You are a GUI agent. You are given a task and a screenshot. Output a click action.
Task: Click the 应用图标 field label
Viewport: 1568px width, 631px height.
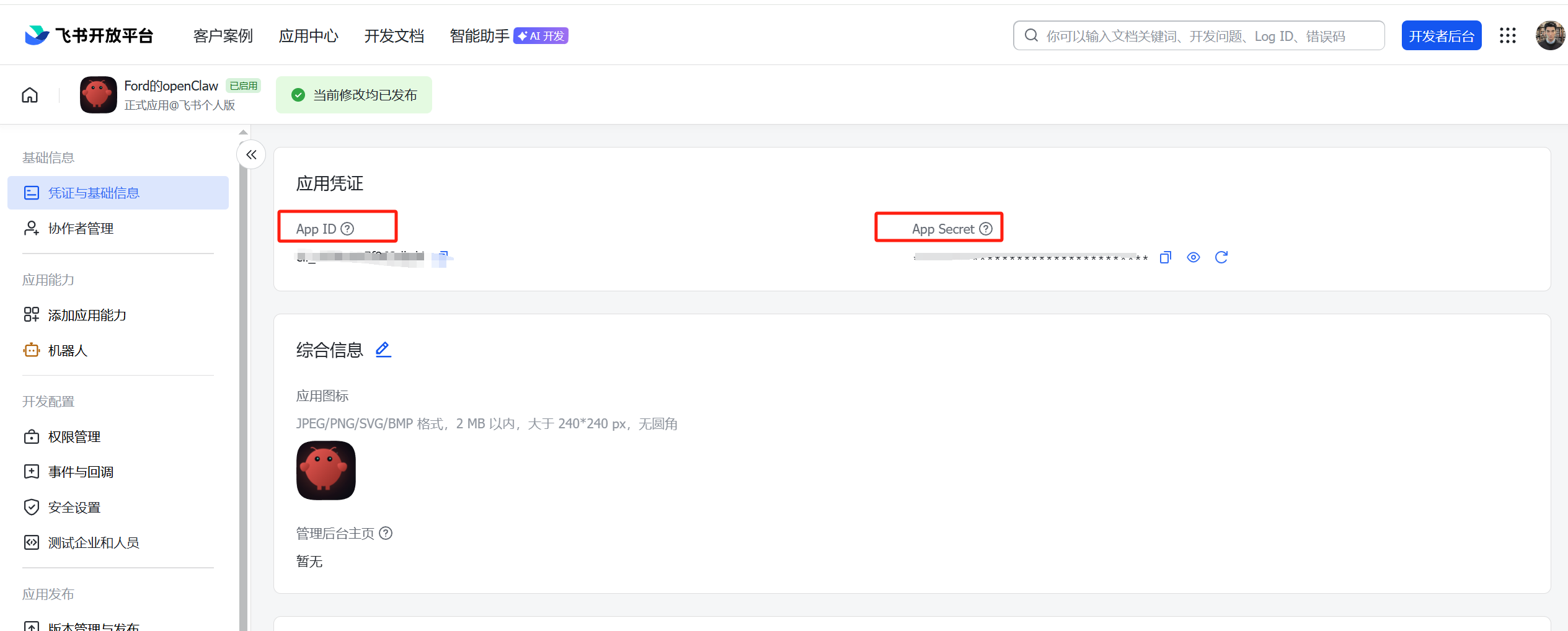click(322, 395)
